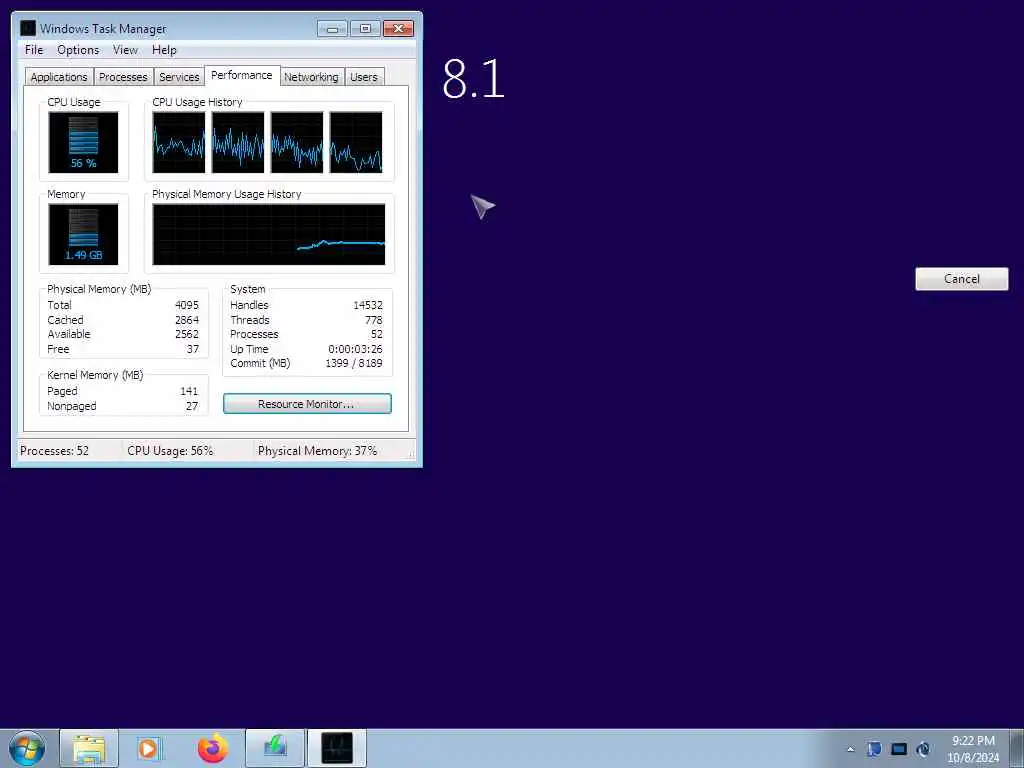The image size is (1024, 768).
Task: Click the Nonpaged value 27
Action: click(192, 406)
